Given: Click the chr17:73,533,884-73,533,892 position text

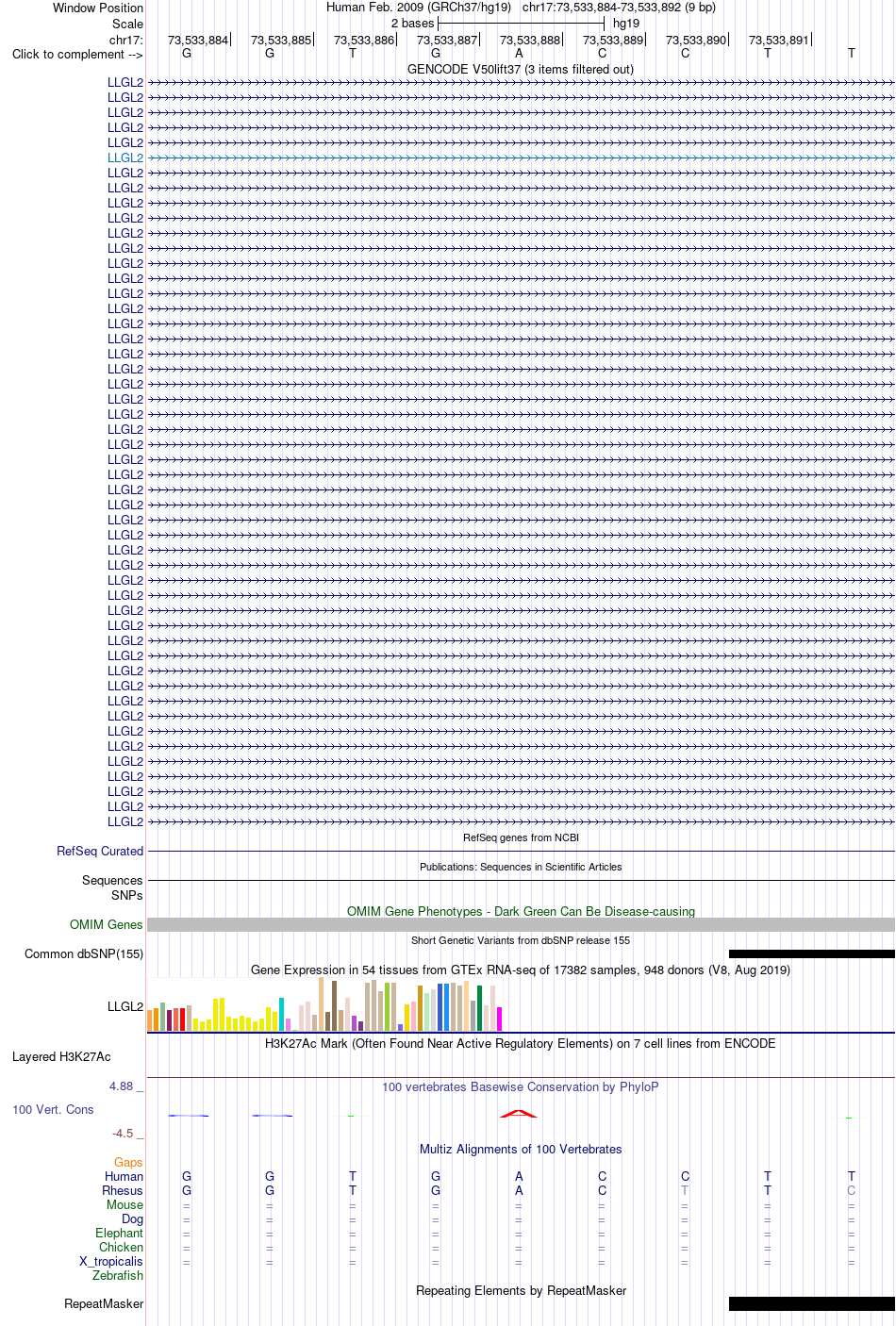Looking at the screenshot, I should 619,8.
